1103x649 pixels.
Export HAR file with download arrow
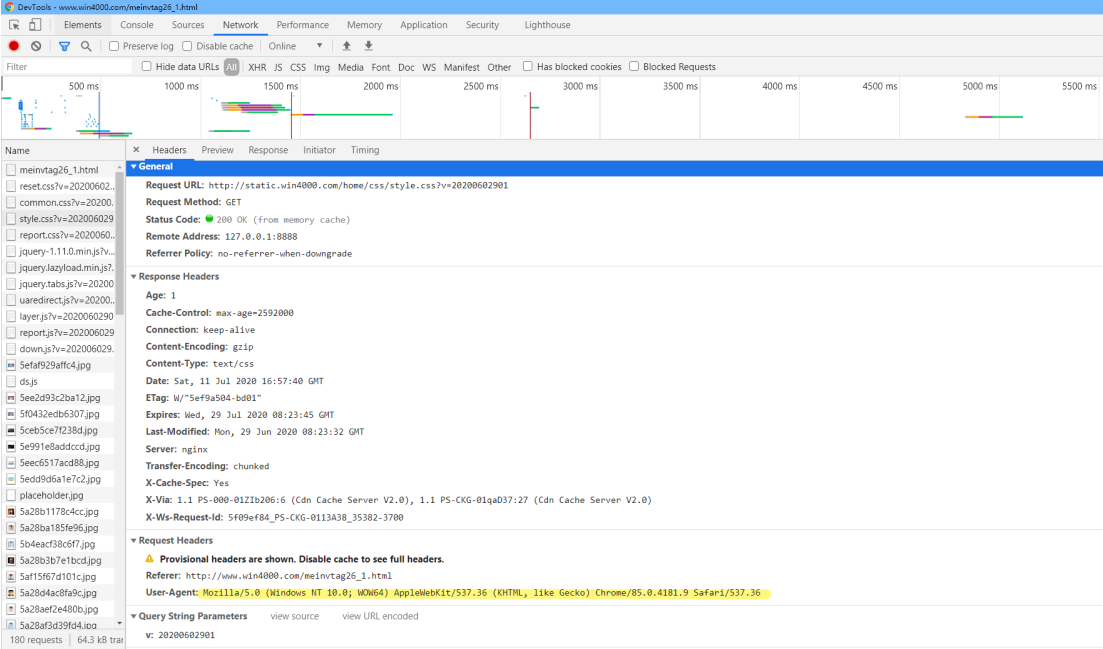click(x=368, y=46)
